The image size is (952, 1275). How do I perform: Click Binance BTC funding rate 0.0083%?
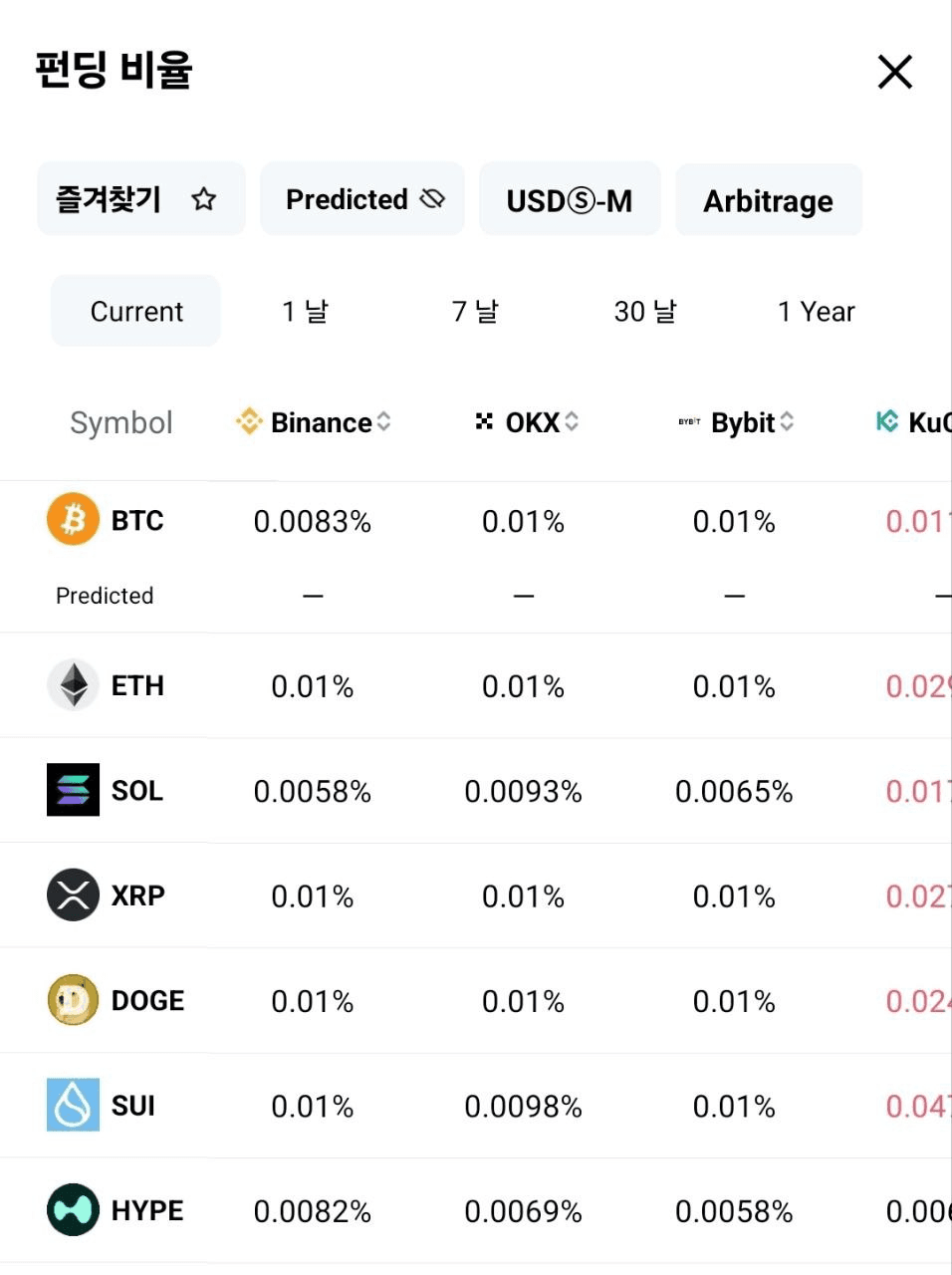[313, 521]
